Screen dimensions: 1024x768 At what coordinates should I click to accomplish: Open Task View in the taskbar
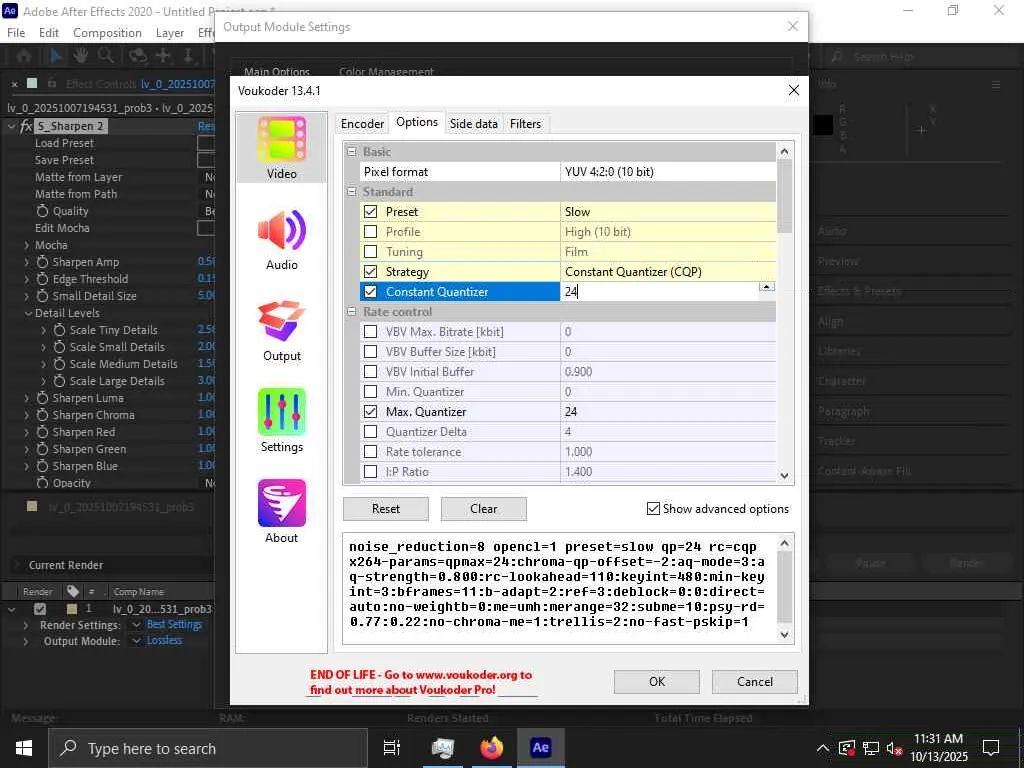[392, 748]
